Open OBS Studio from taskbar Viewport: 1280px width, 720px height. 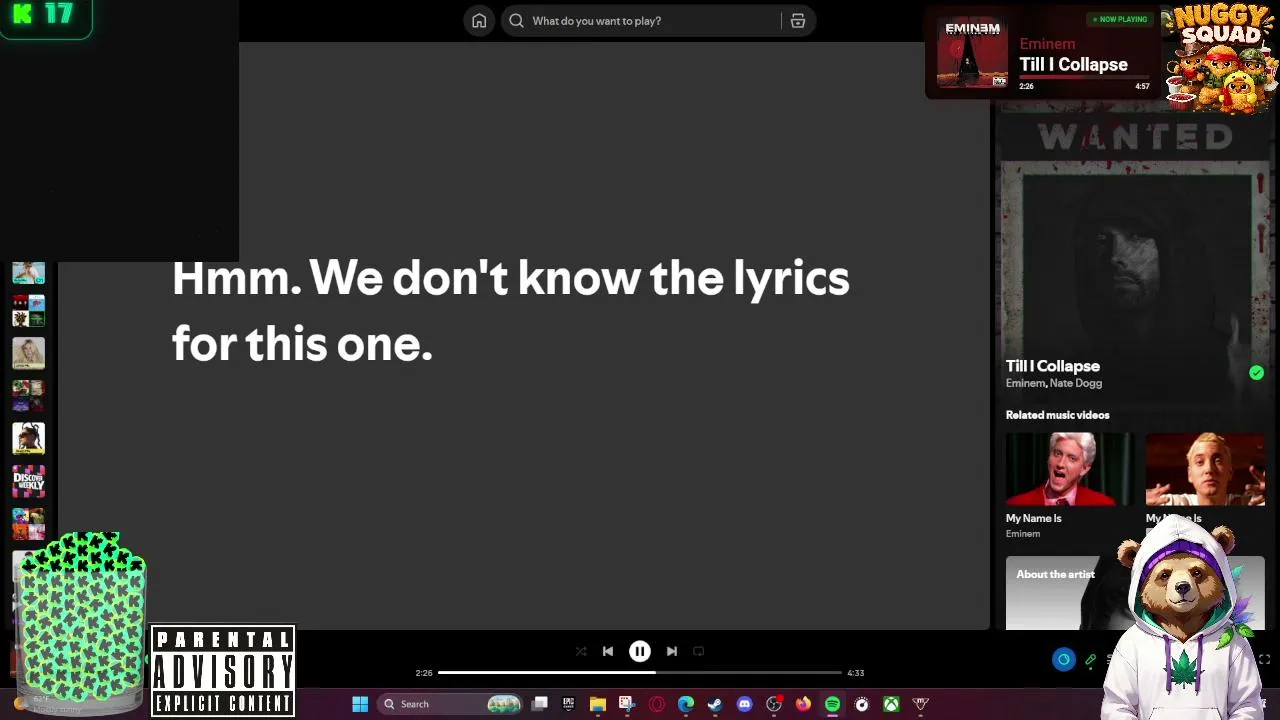pos(774,704)
